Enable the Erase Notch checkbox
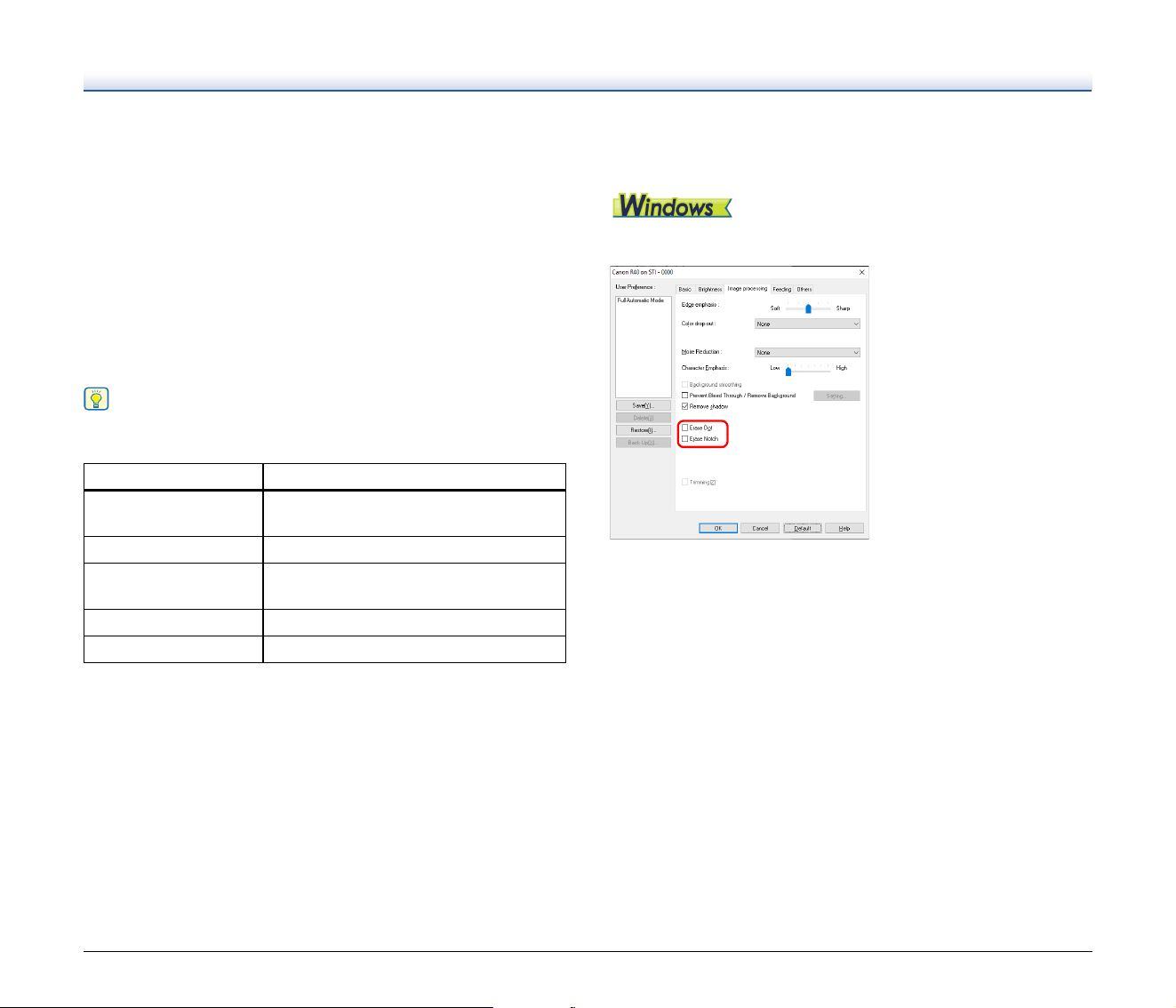1176x1008 pixels. pos(684,439)
